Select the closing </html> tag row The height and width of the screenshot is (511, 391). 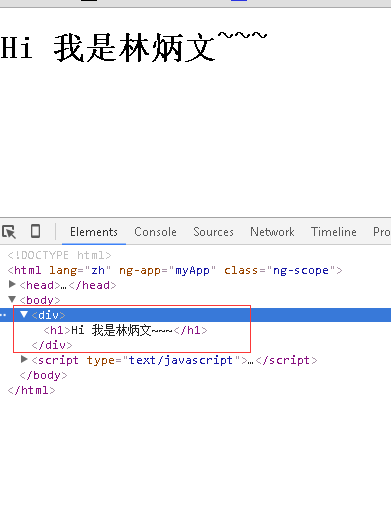point(31,390)
